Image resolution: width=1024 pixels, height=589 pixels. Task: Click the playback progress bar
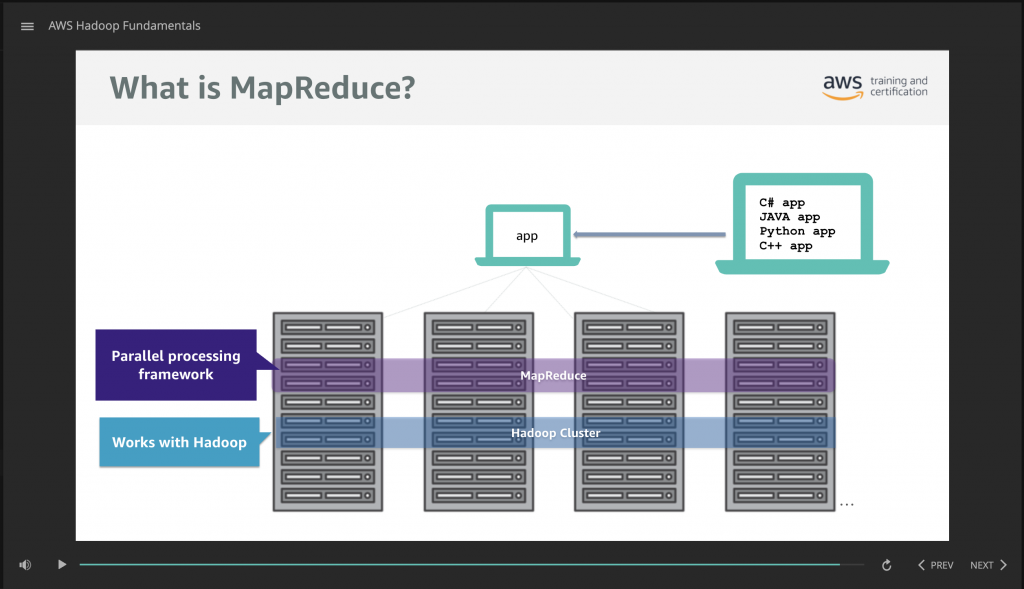point(470,564)
